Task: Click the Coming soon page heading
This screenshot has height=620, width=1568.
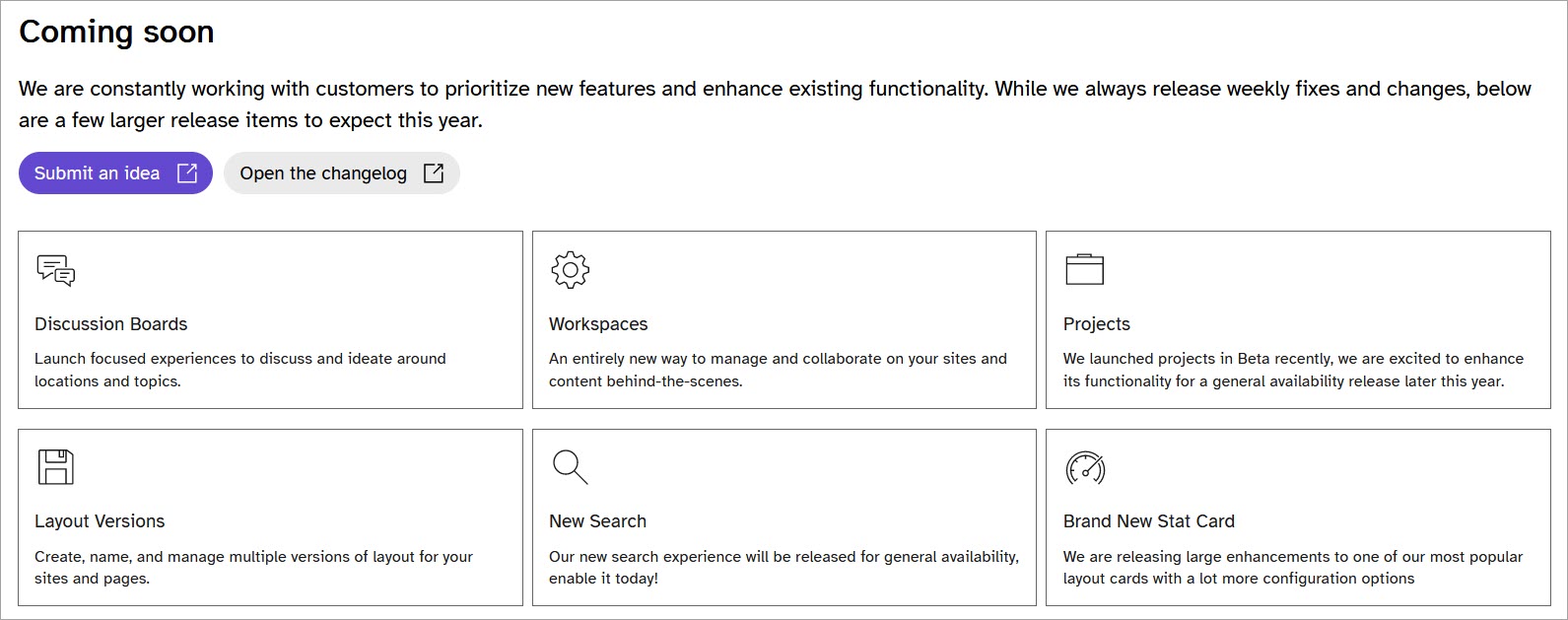Action: coord(116,33)
